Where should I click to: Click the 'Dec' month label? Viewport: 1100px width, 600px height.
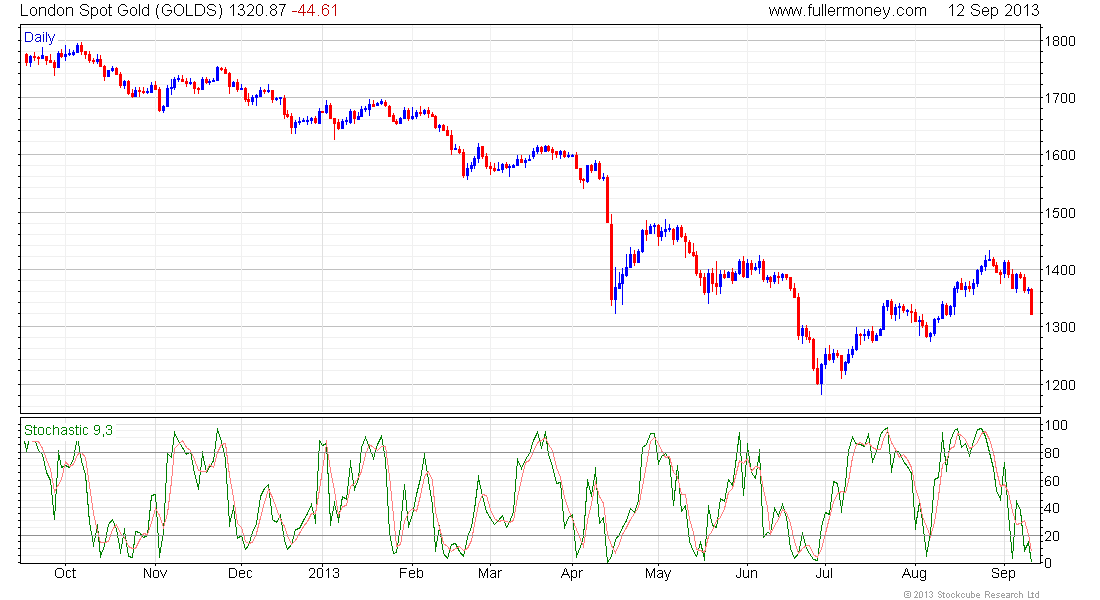[241, 573]
